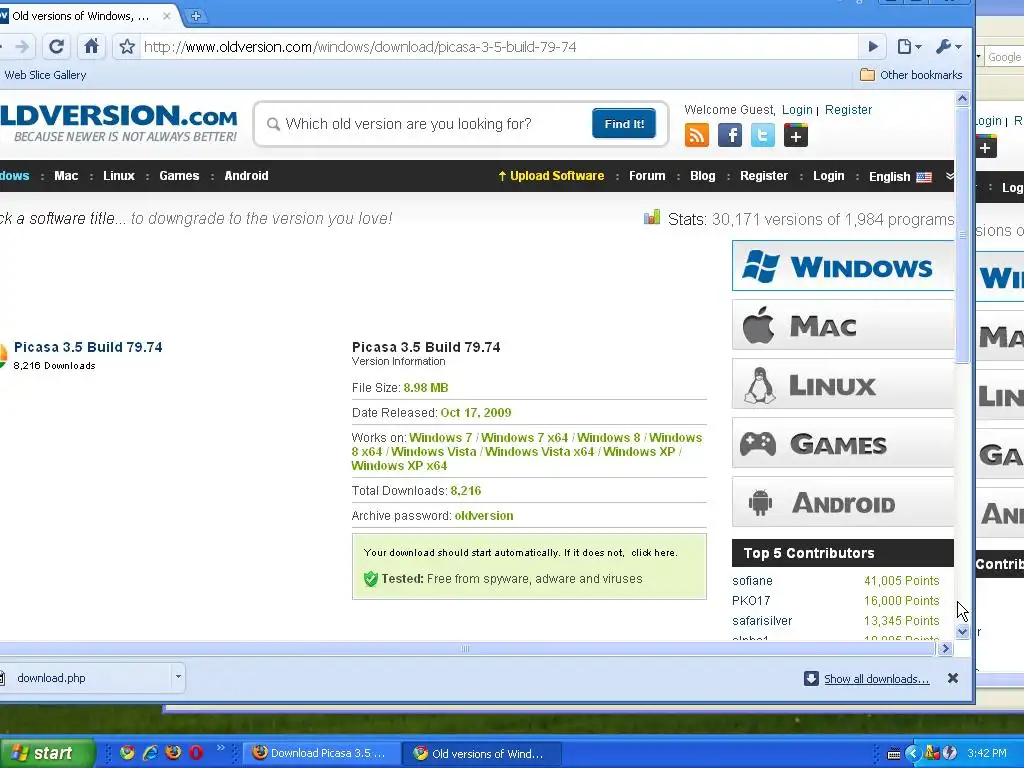Screen dimensions: 1024x768
Task: Expand the quick launch chevron
Action: 220,748
